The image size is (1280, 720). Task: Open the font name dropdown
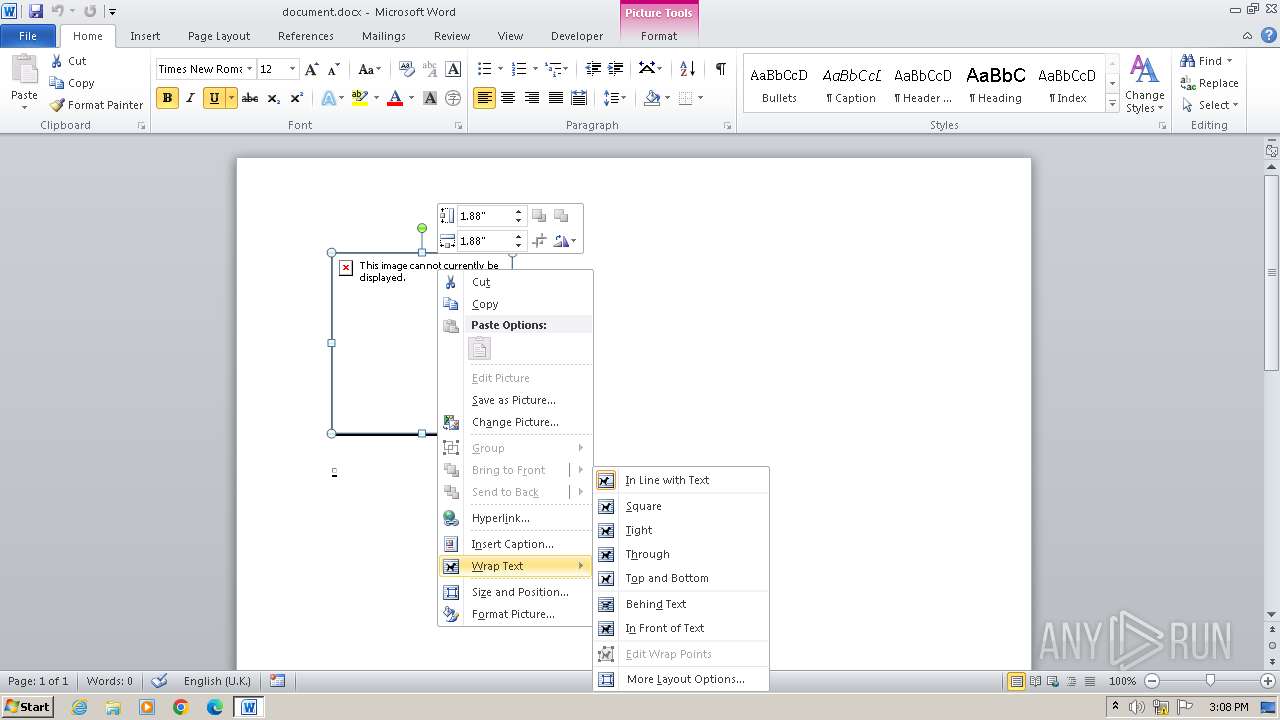click(248, 69)
